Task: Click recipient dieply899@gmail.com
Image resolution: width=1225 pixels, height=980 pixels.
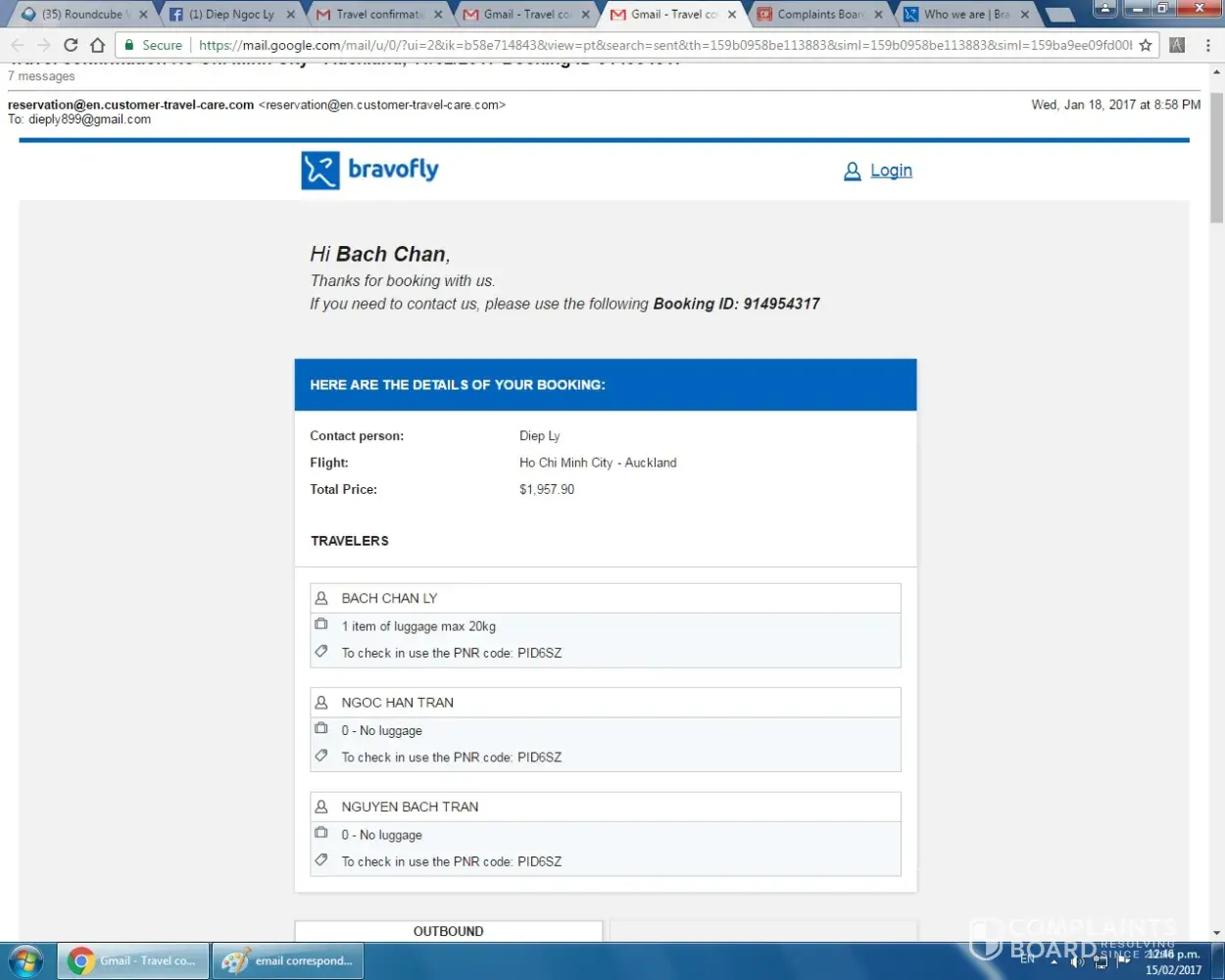Action: coord(89,120)
